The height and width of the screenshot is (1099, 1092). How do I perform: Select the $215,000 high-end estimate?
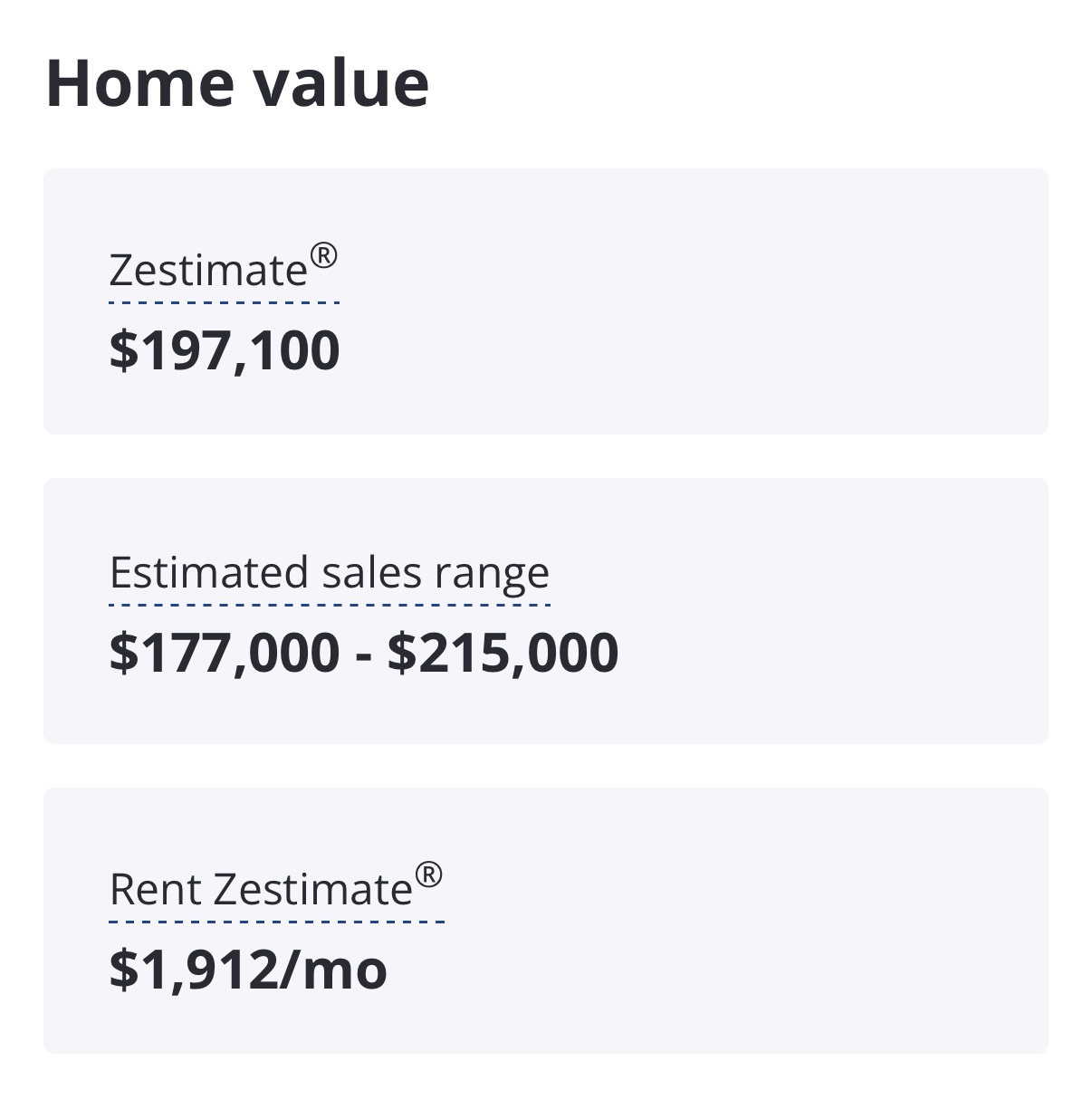503,653
